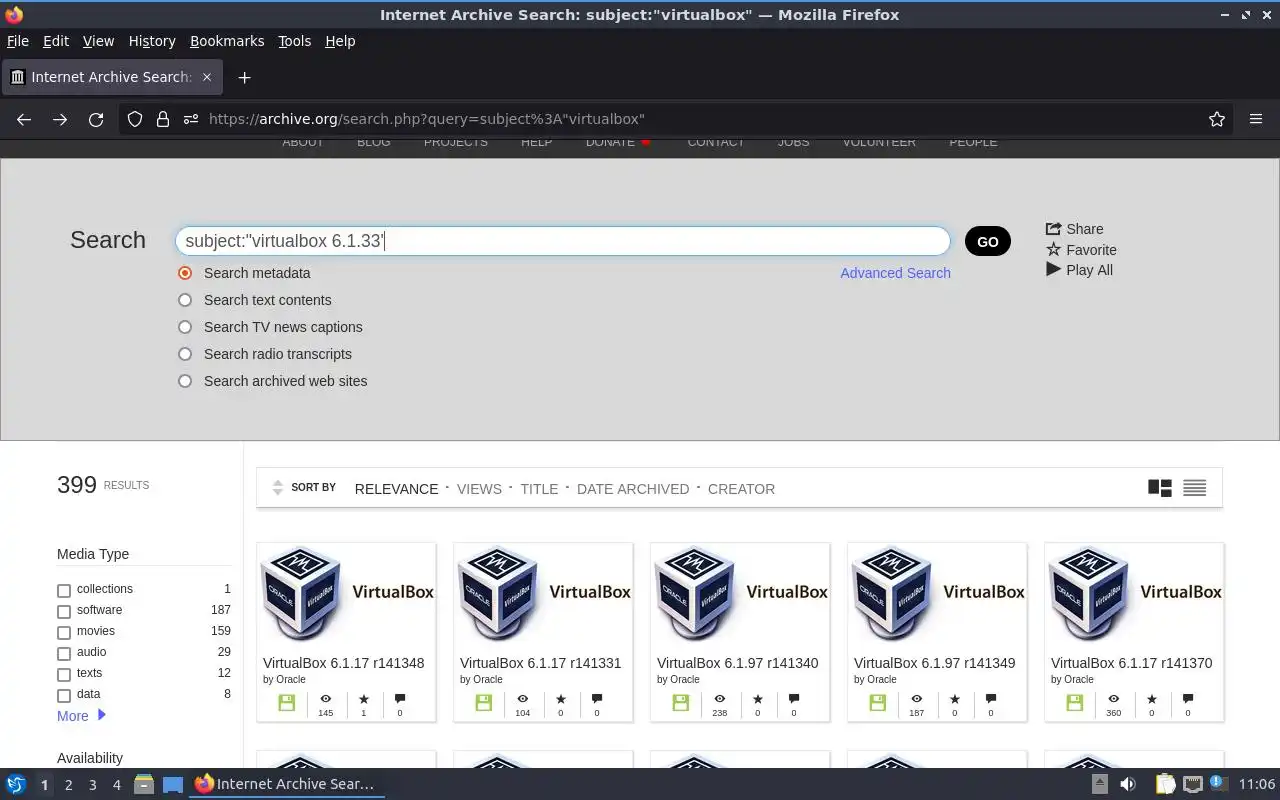
Task: Open the file manager taskbar icon
Action: pos(143,784)
